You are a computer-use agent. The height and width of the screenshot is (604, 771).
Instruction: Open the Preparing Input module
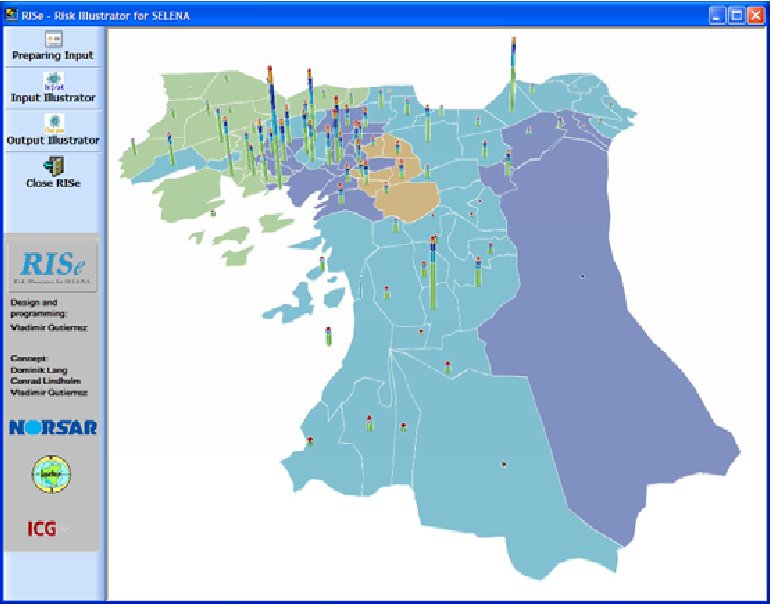pos(51,46)
